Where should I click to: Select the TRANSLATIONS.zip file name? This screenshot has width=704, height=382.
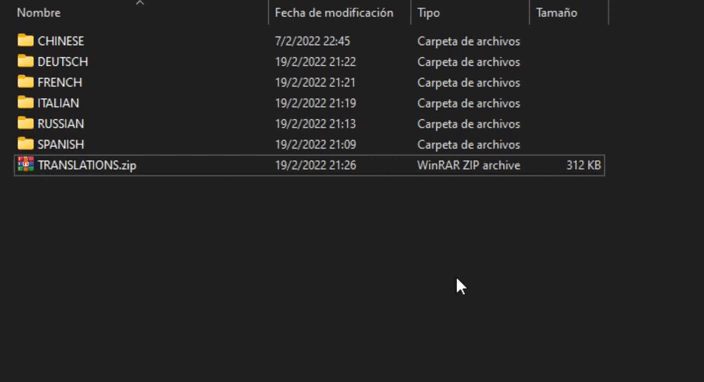87,165
